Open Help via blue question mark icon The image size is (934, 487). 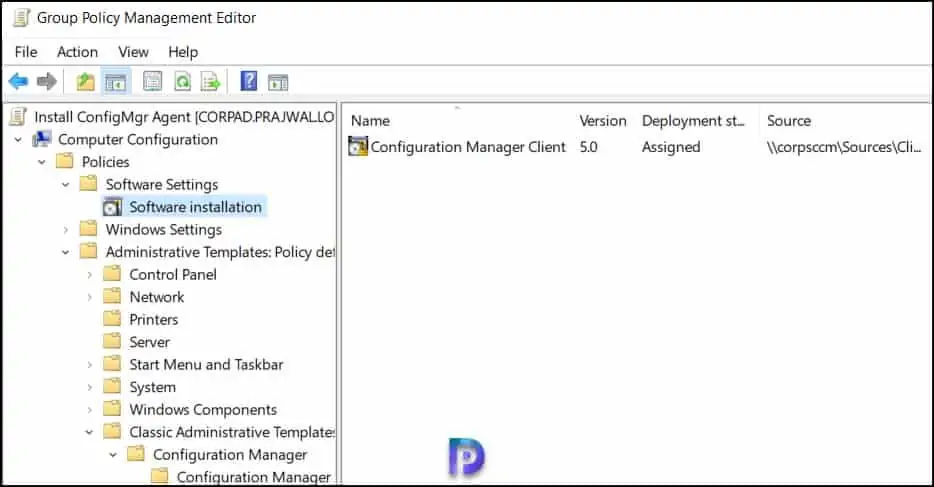tap(249, 82)
